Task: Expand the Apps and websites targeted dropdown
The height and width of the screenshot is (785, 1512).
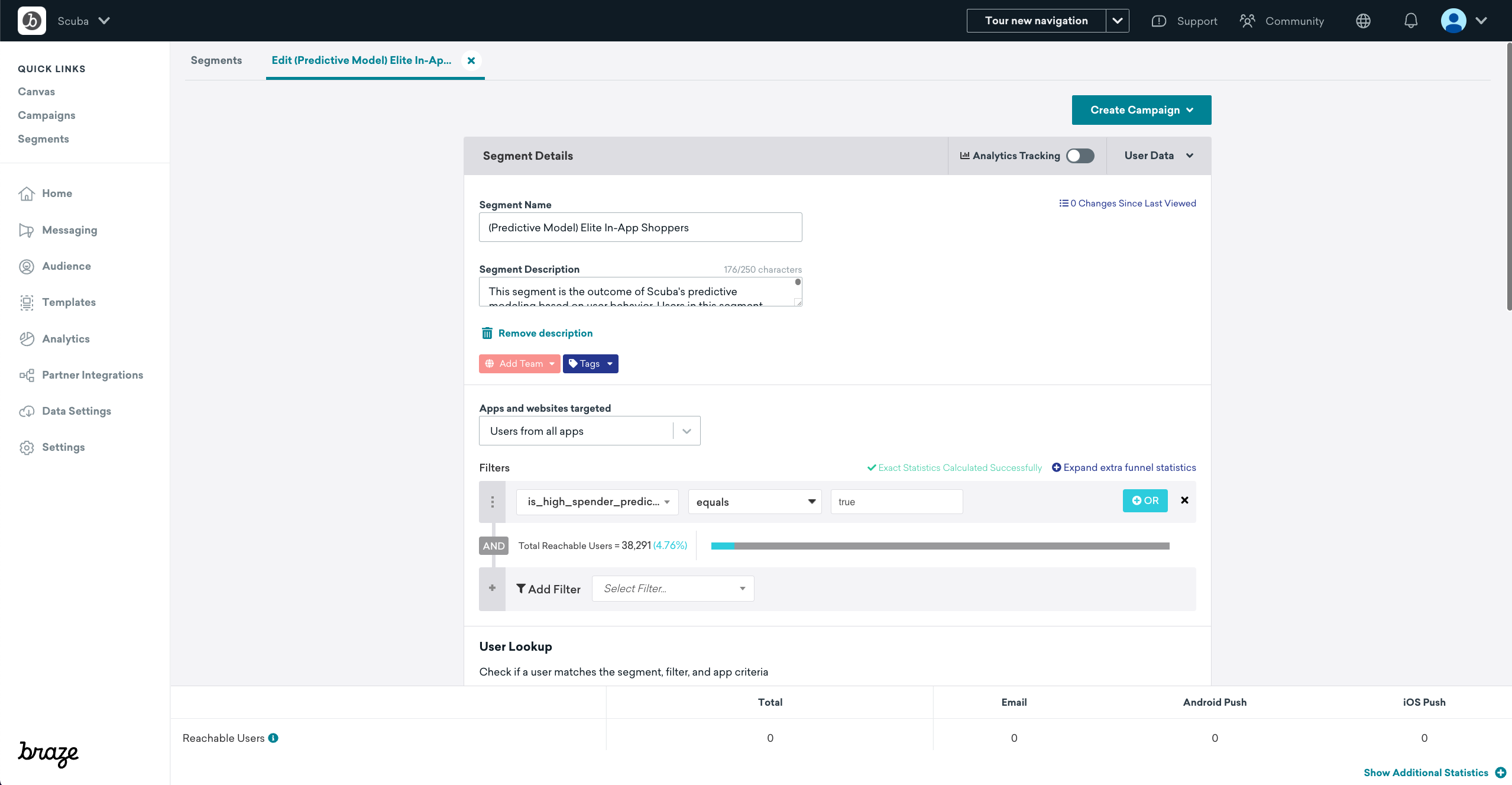Action: [x=686, y=431]
